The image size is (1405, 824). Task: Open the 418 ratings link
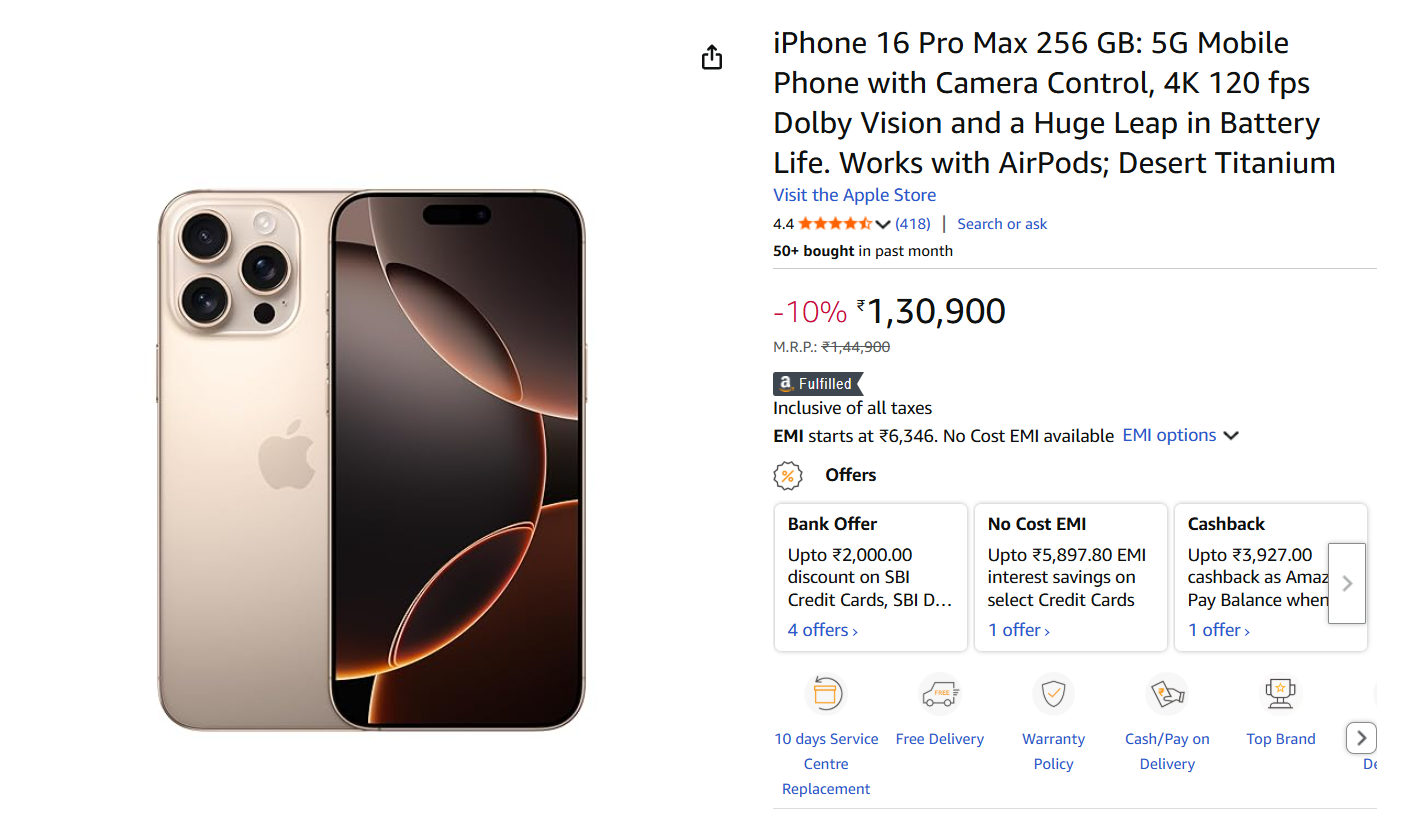click(912, 224)
